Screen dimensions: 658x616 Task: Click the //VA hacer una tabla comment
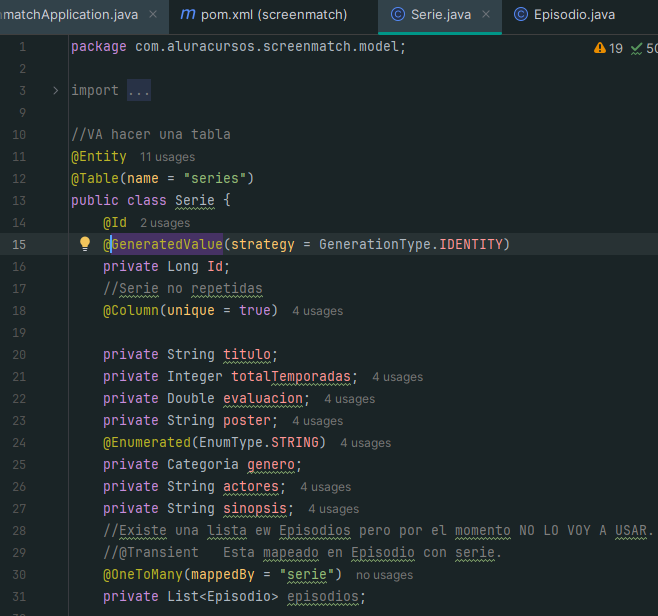pyautogui.click(x=151, y=134)
